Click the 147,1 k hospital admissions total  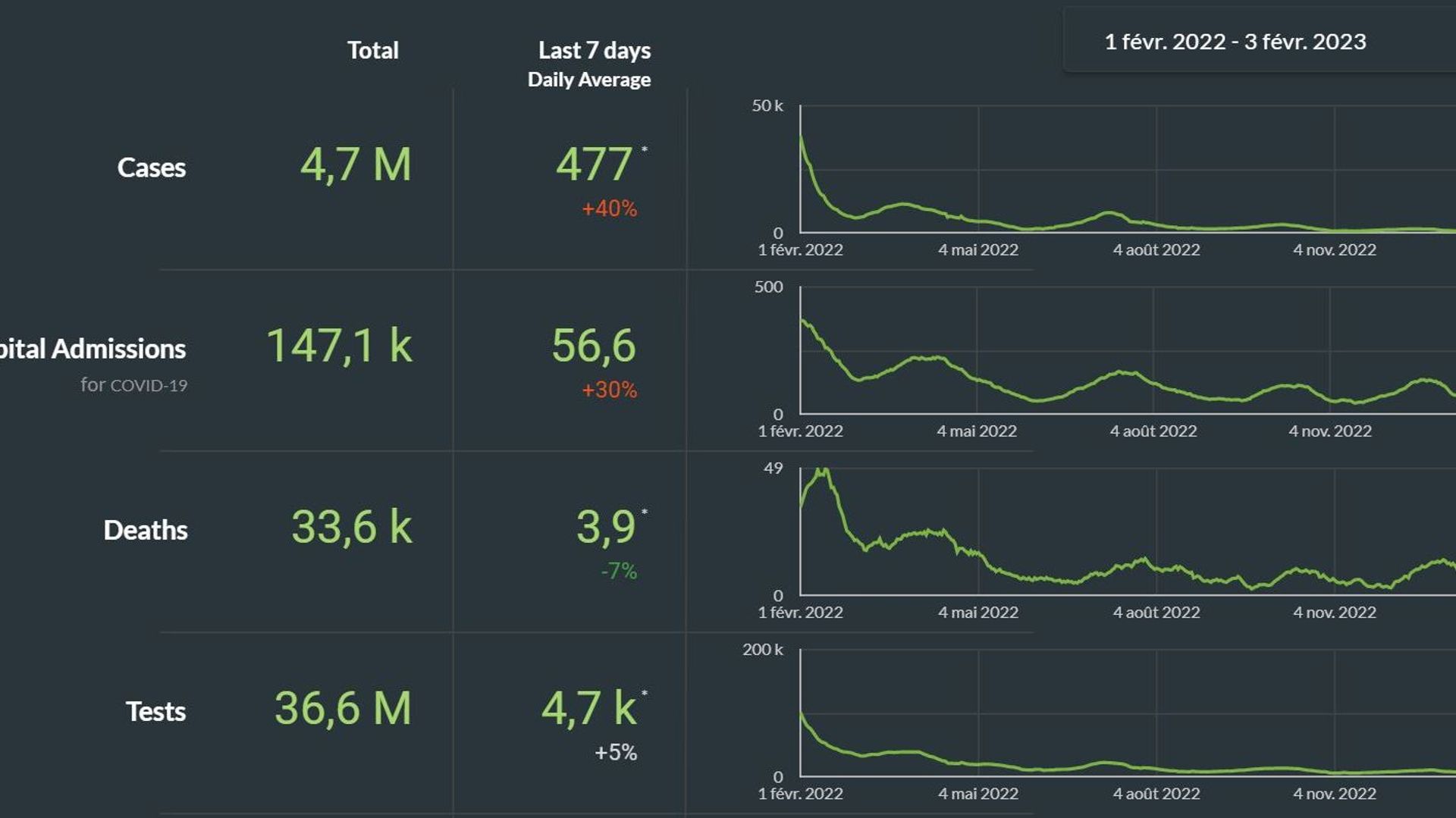point(339,346)
